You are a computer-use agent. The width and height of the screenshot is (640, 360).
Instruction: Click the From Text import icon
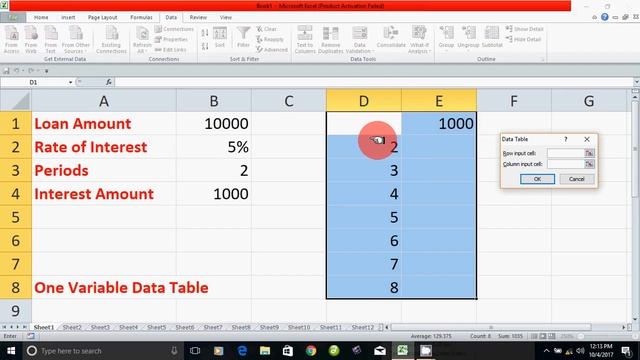click(51, 39)
